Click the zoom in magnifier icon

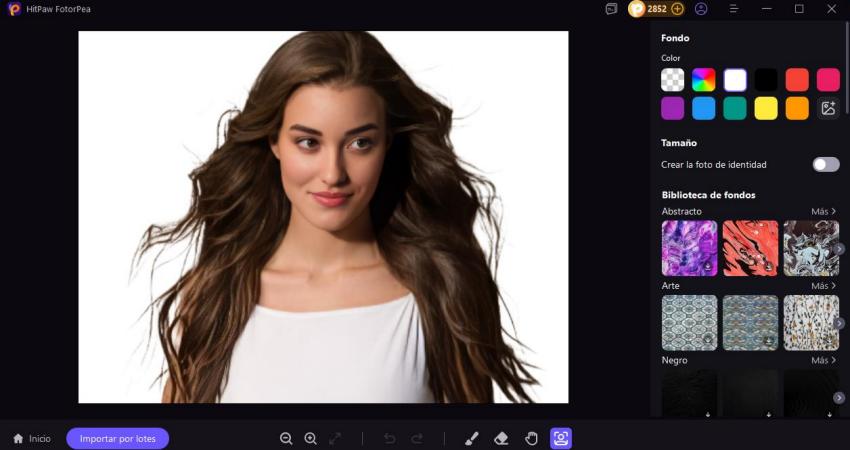click(310, 438)
